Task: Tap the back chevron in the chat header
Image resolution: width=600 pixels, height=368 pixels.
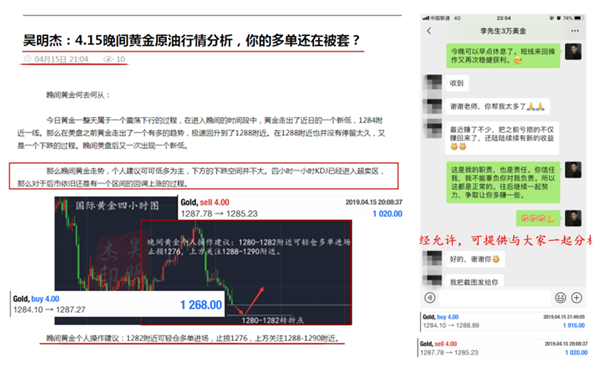Action: 429,31
